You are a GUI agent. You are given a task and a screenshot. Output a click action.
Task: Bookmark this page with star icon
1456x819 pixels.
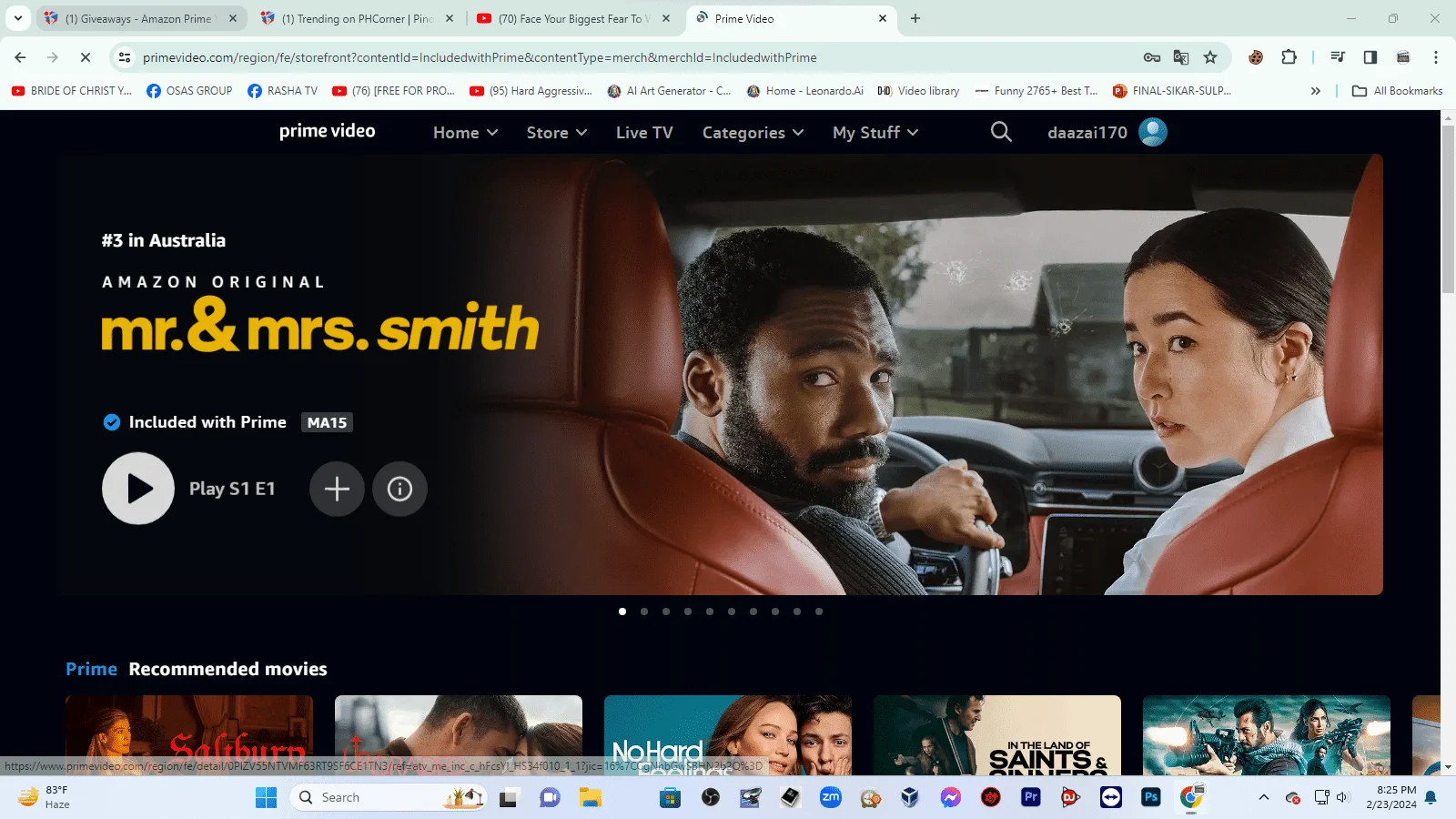coord(1210,57)
